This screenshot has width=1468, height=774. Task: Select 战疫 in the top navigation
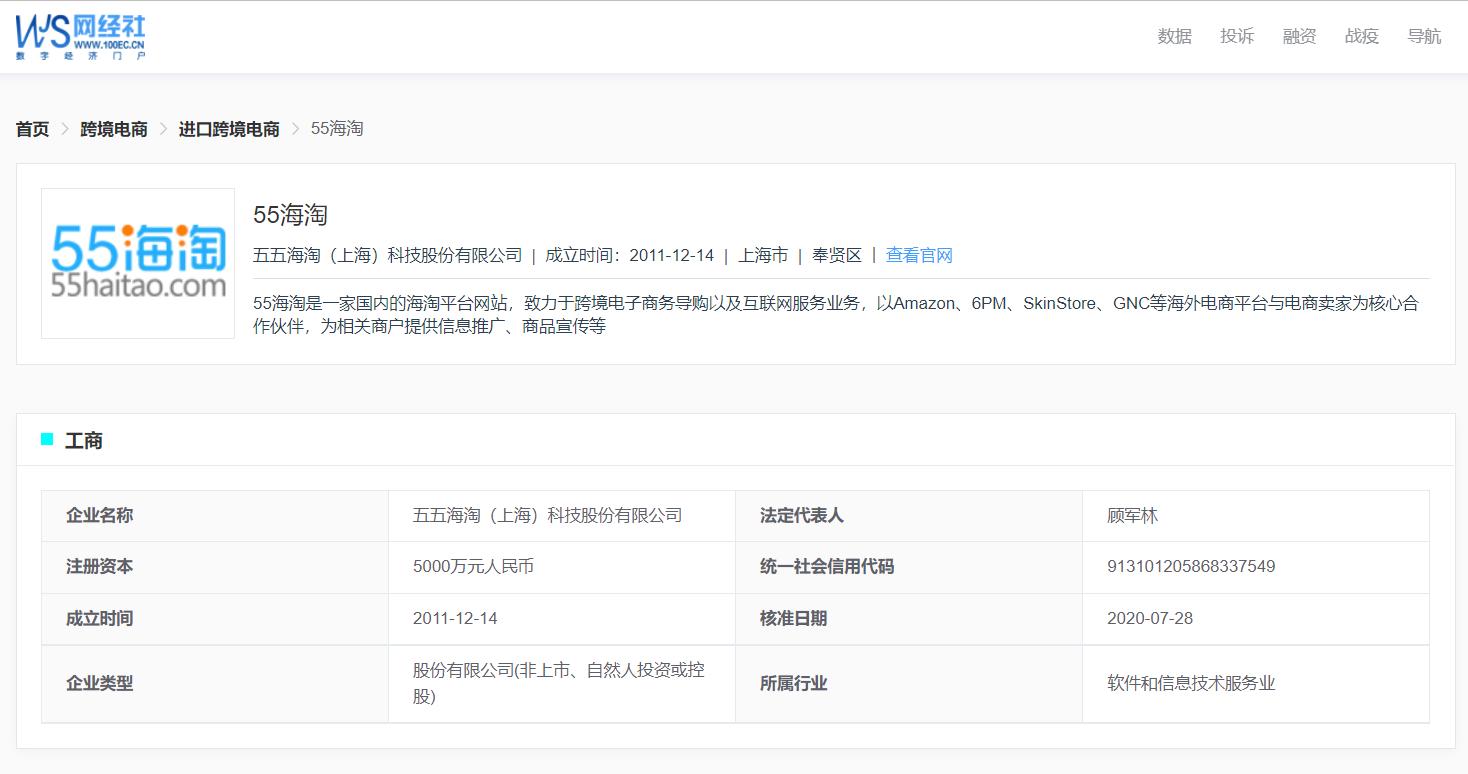pyautogui.click(x=1360, y=36)
